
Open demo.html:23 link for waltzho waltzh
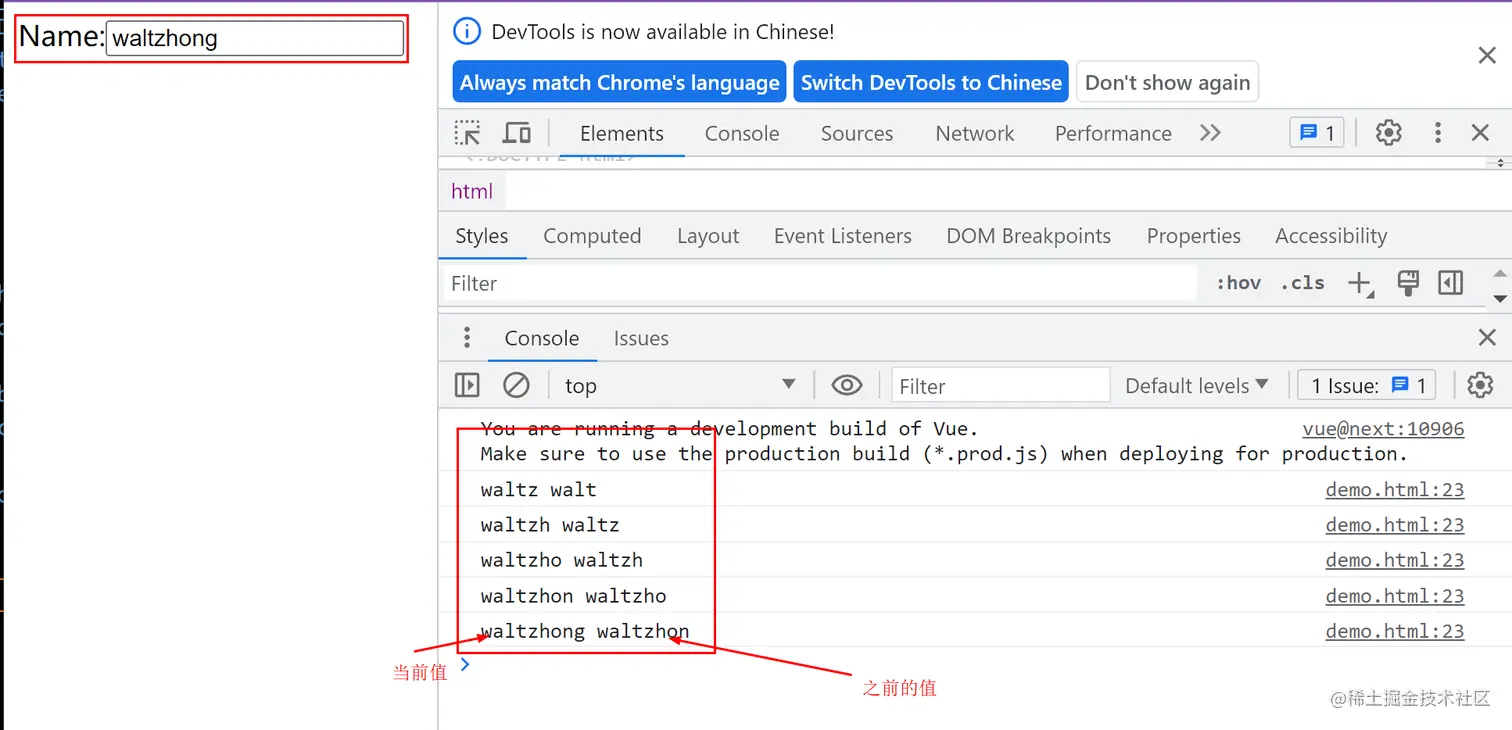tap(1395, 560)
